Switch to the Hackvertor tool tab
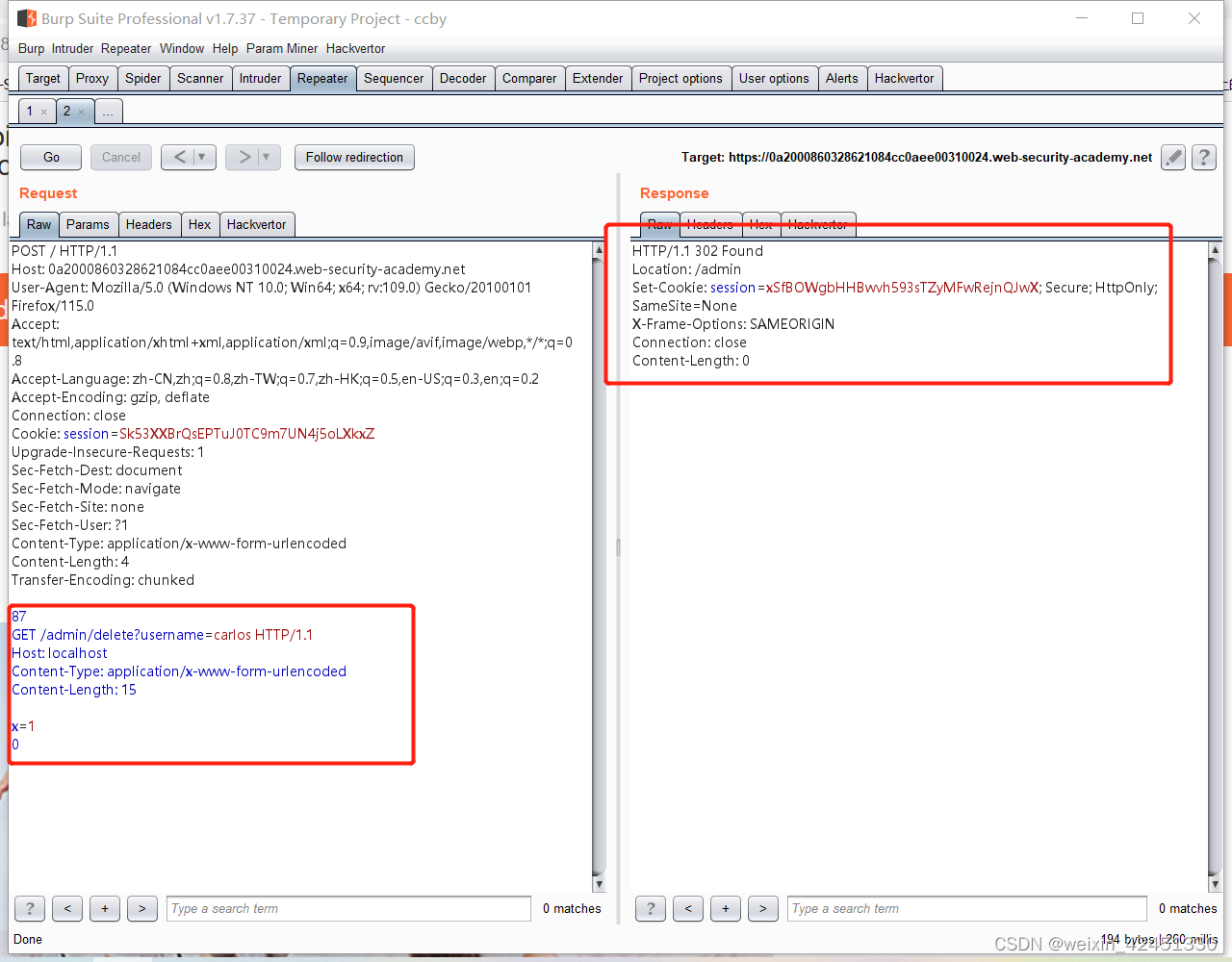The width and height of the screenshot is (1232, 962). pyautogui.click(x=905, y=79)
